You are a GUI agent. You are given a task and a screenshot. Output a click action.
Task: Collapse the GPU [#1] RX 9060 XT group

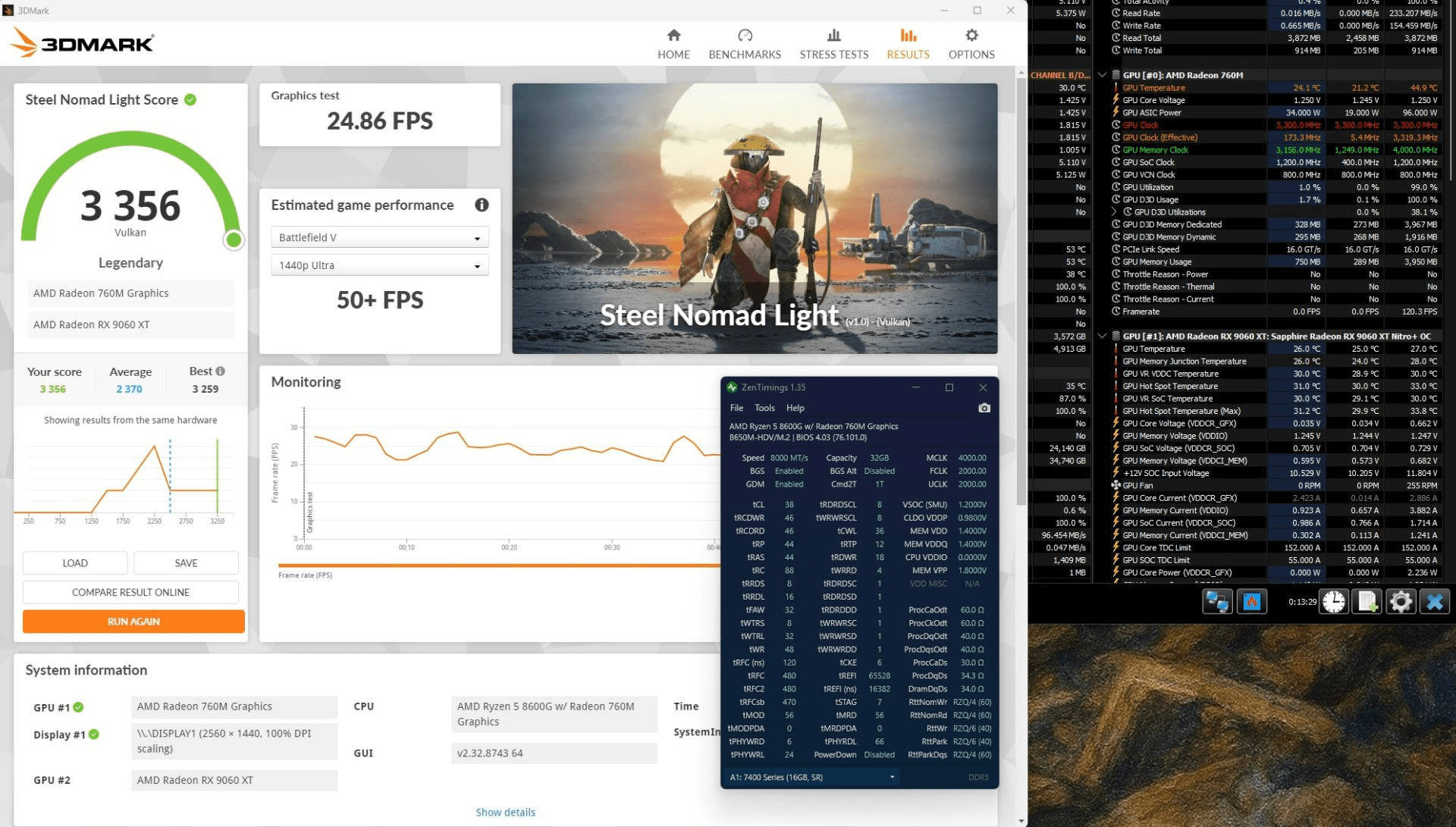[1103, 336]
